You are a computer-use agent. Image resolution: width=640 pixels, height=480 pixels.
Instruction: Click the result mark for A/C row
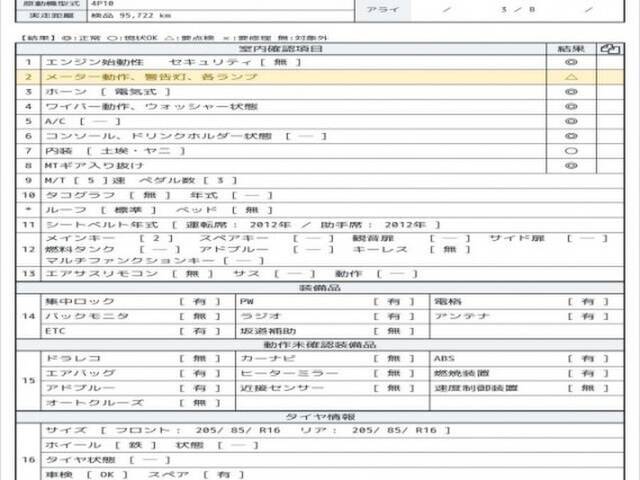[571, 121]
